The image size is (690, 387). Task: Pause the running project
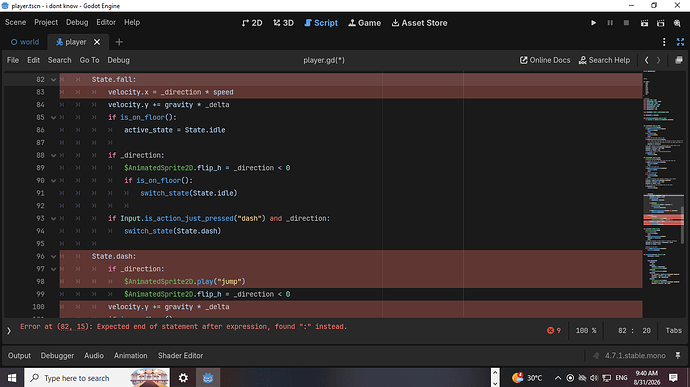tap(610, 23)
